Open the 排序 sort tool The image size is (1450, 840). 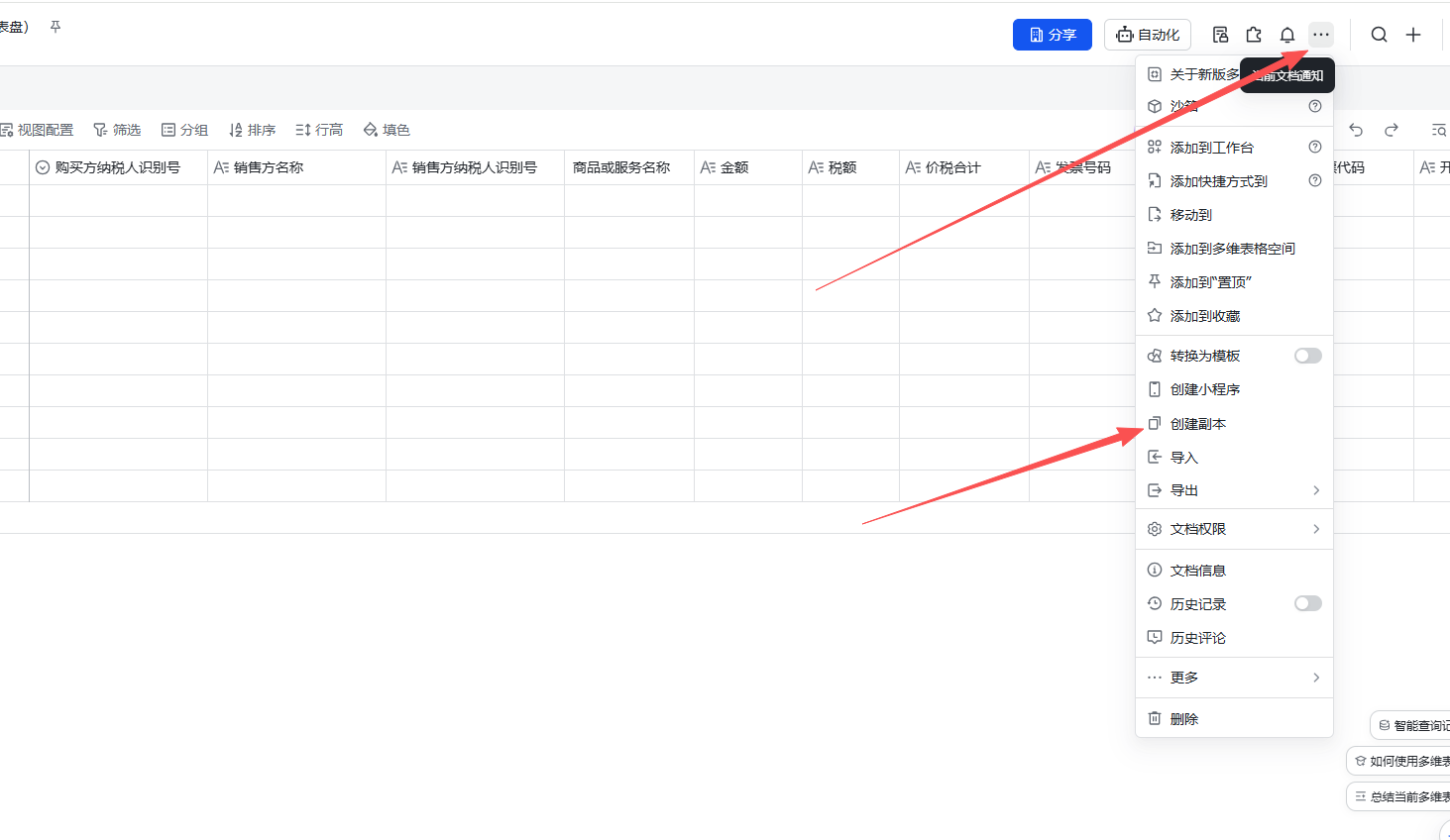252,130
